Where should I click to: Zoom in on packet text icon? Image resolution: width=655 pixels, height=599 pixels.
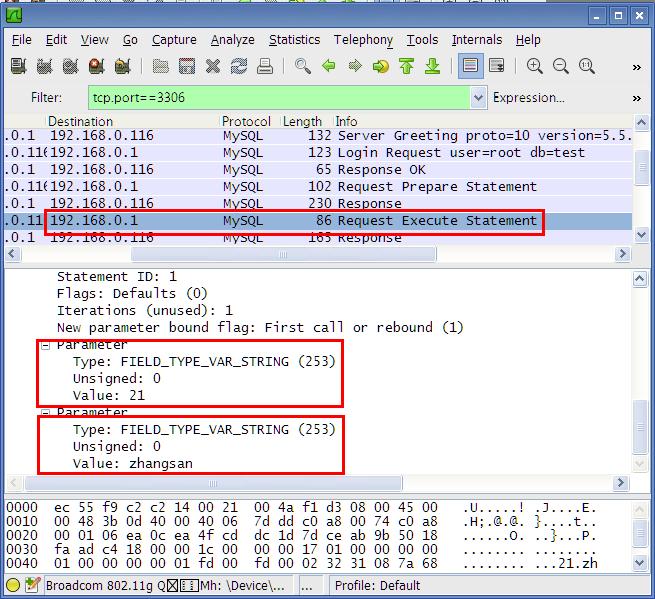tap(534, 66)
